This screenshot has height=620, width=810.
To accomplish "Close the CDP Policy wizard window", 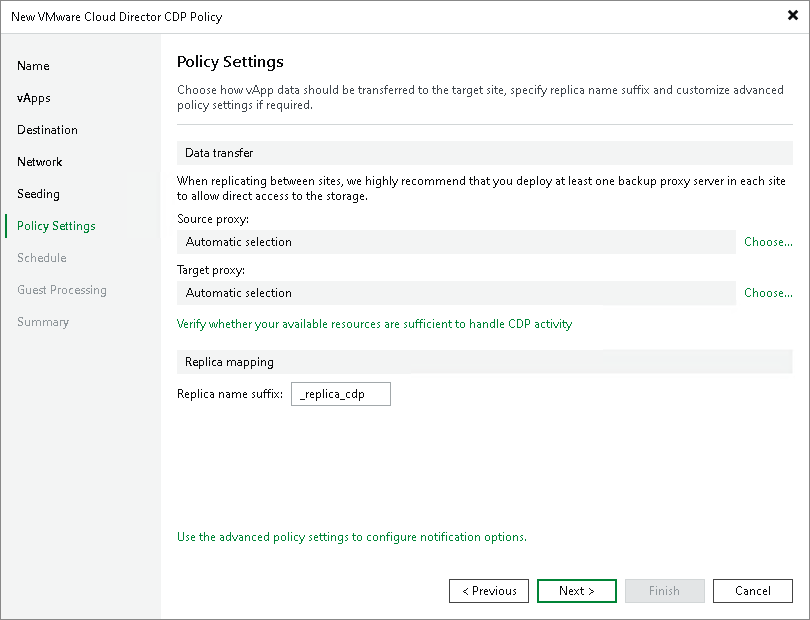I will (792, 16).
